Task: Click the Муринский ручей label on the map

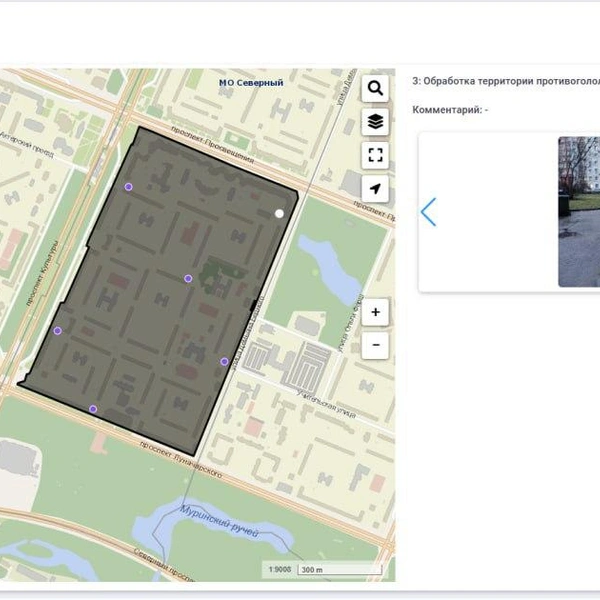Action: click(x=219, y=524)
